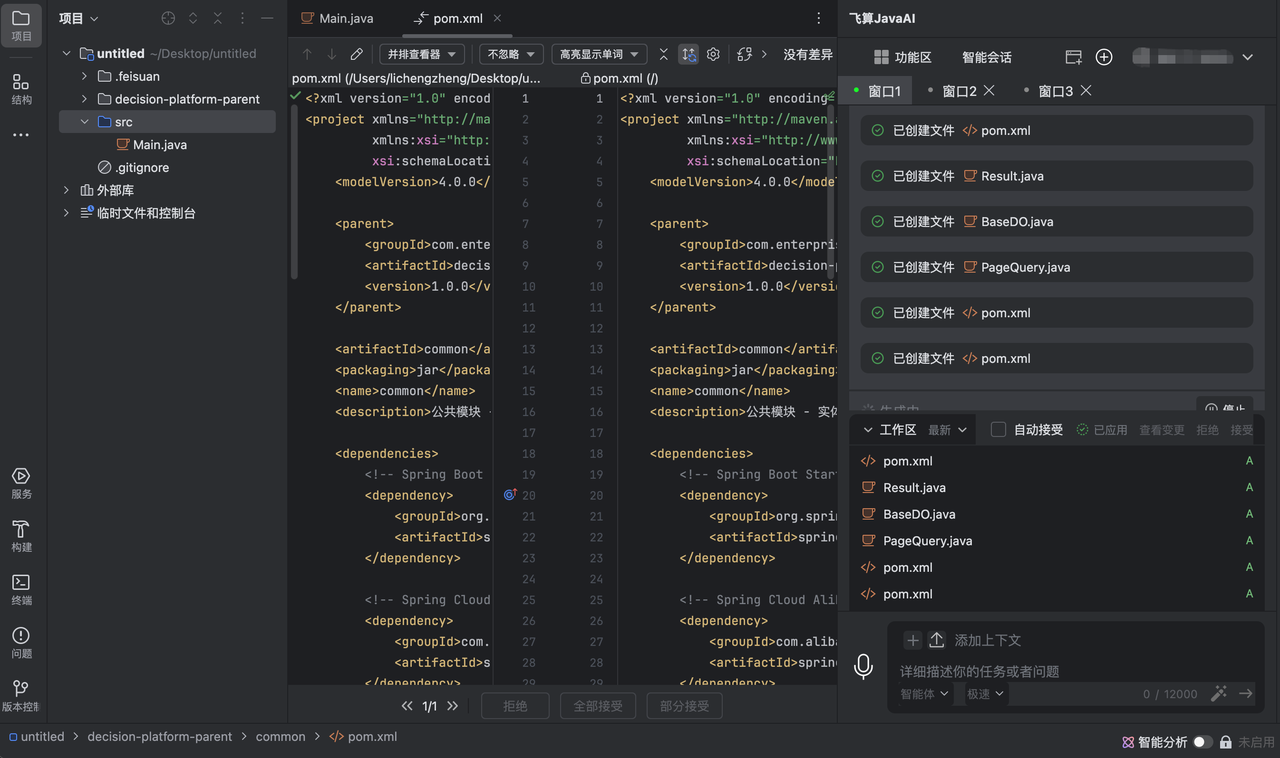
Task: Click the pencil edit icon in diff toolbar
Action: point(357,54)
